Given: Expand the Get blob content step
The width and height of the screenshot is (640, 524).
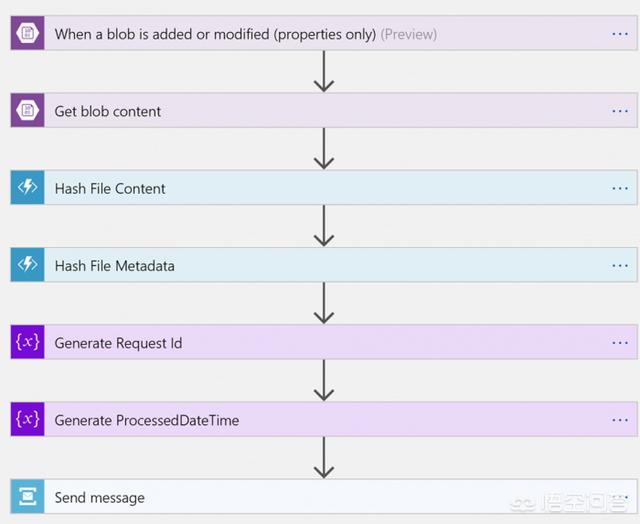Looking at the screenshot, I should (x=108, y=111).
